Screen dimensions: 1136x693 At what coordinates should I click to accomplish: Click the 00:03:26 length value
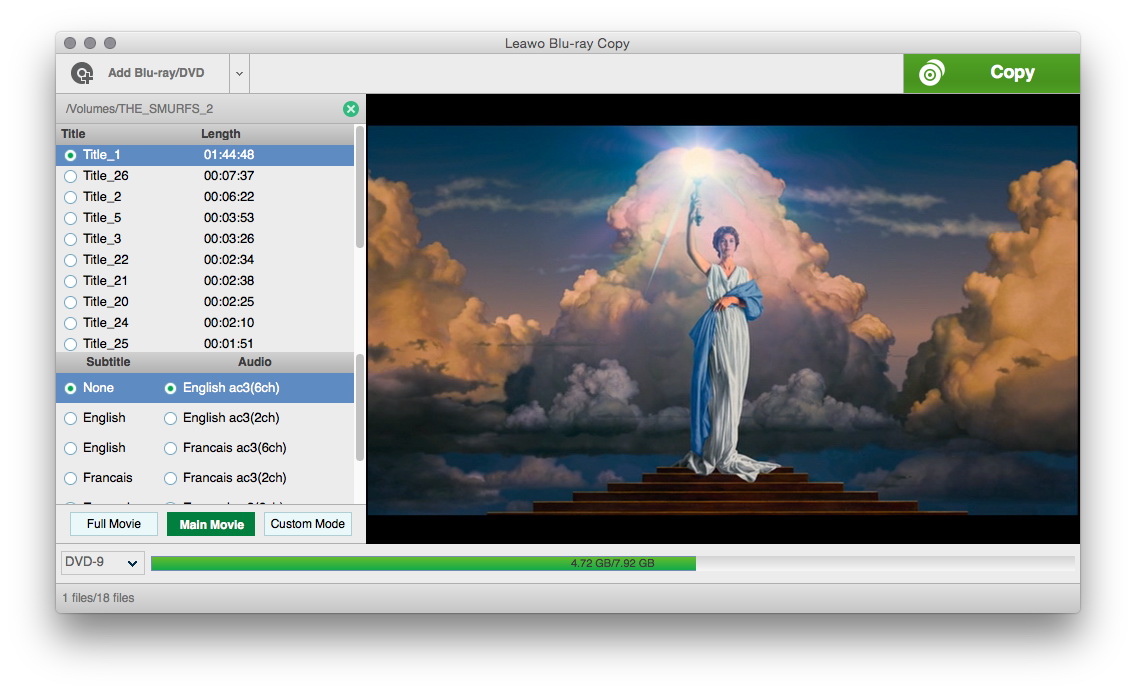(x=228, y=239)
